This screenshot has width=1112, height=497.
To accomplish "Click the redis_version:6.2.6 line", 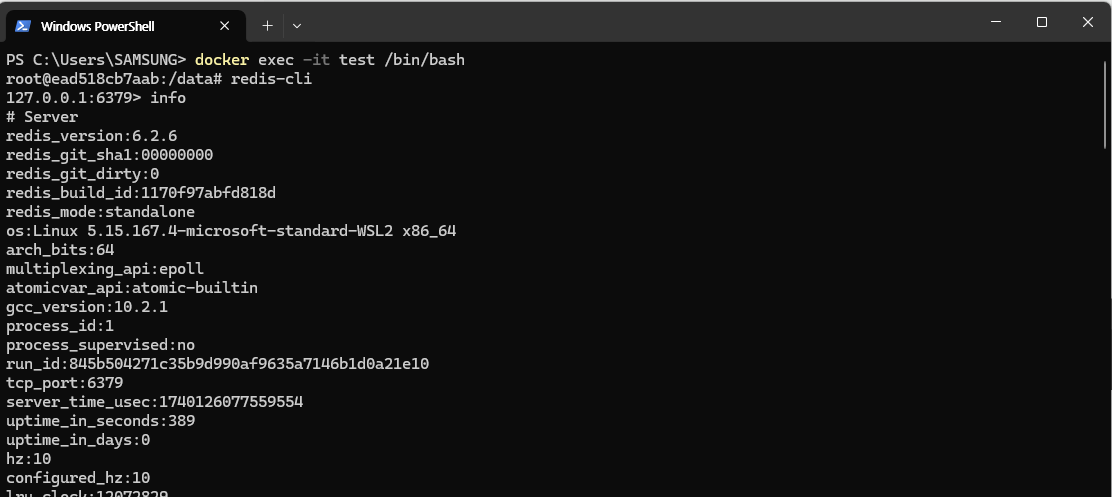I will [91, 136].
